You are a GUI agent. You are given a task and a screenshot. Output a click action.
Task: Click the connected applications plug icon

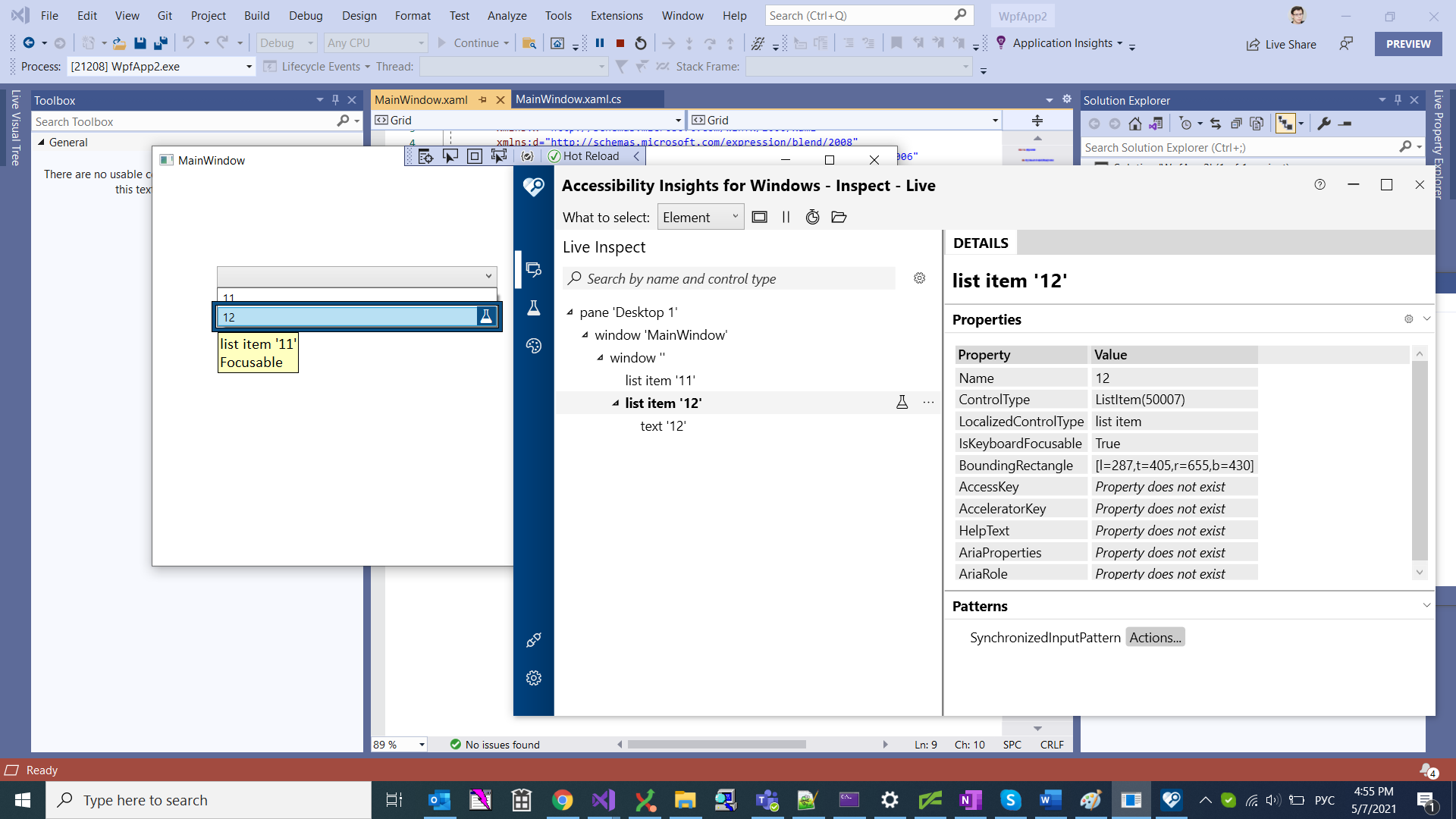[x=534, y=640]
